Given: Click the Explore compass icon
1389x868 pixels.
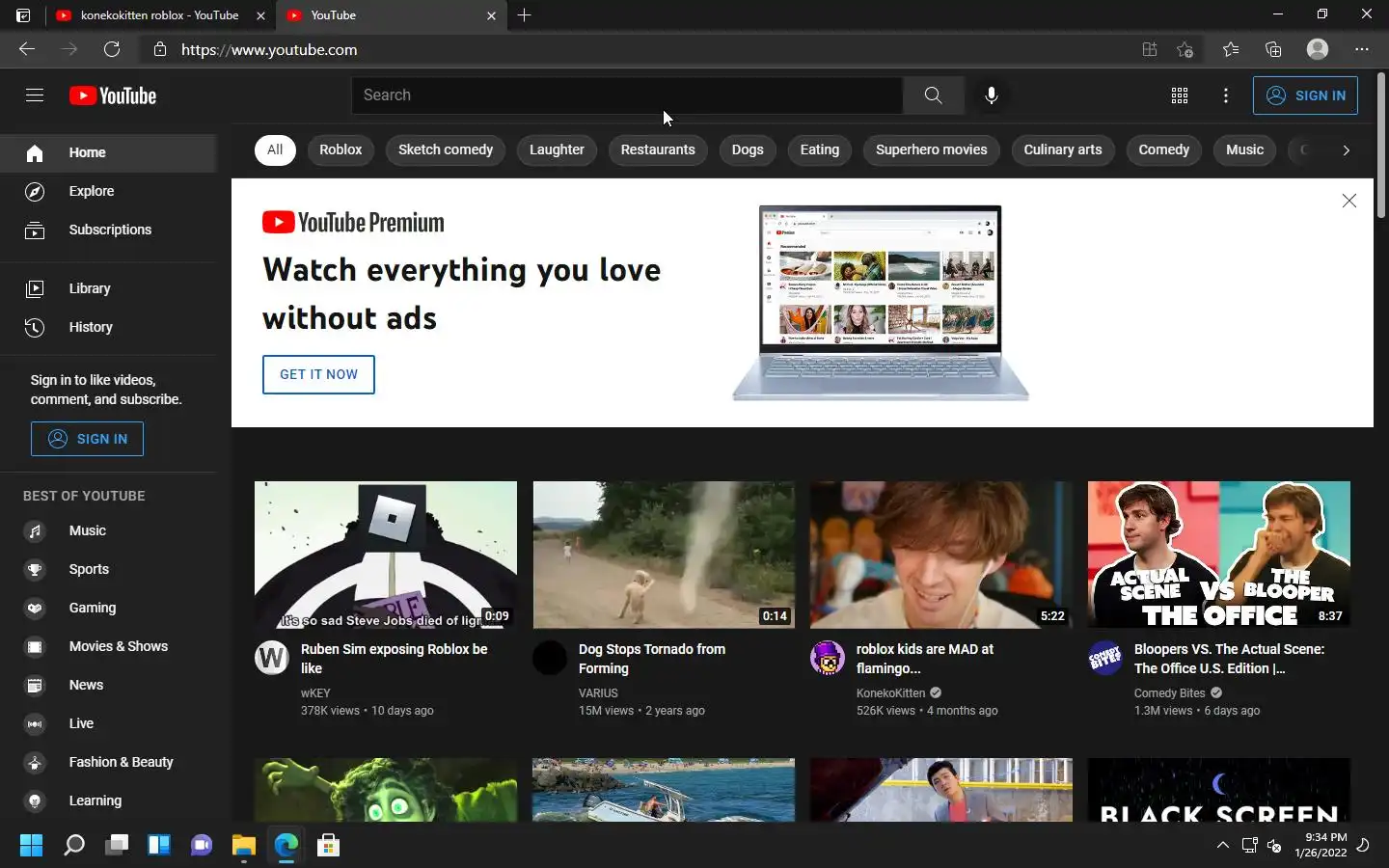Looking at the screenshot, I should coord(35,191).
